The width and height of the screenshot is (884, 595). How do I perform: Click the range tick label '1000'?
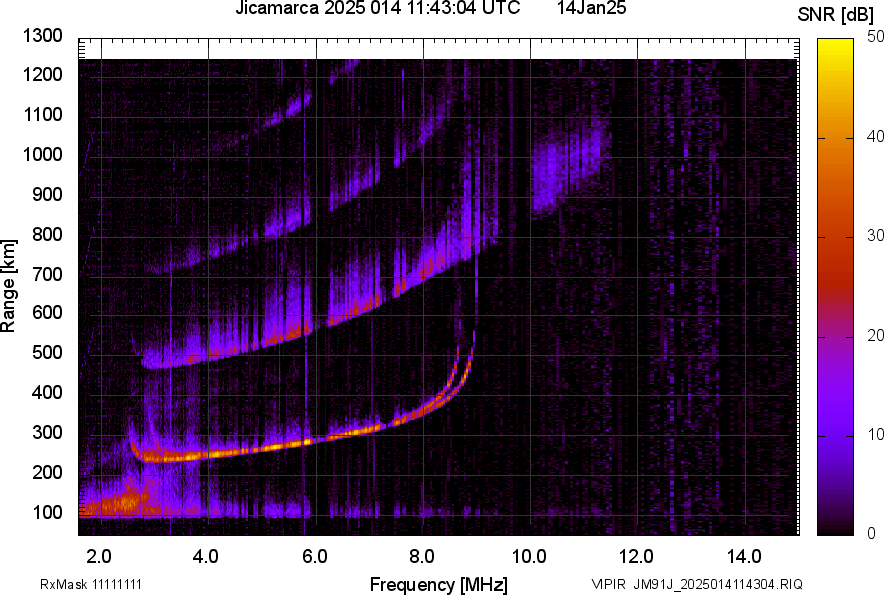click(x=42, y=154)
